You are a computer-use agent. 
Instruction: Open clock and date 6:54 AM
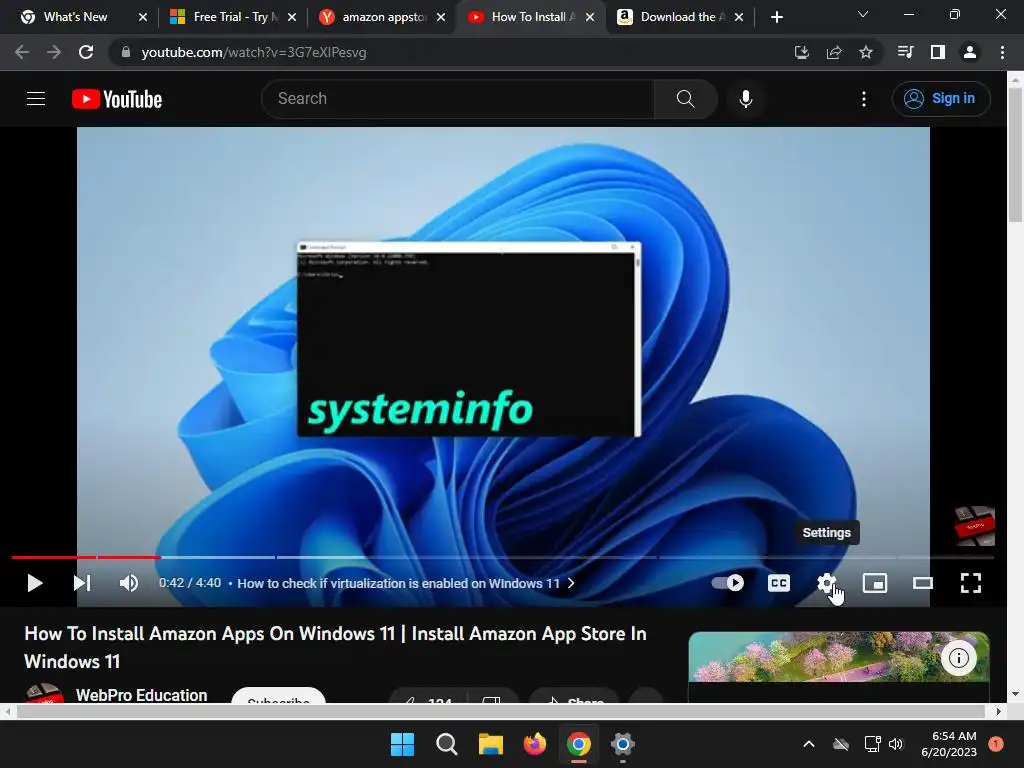click(949, 744)
